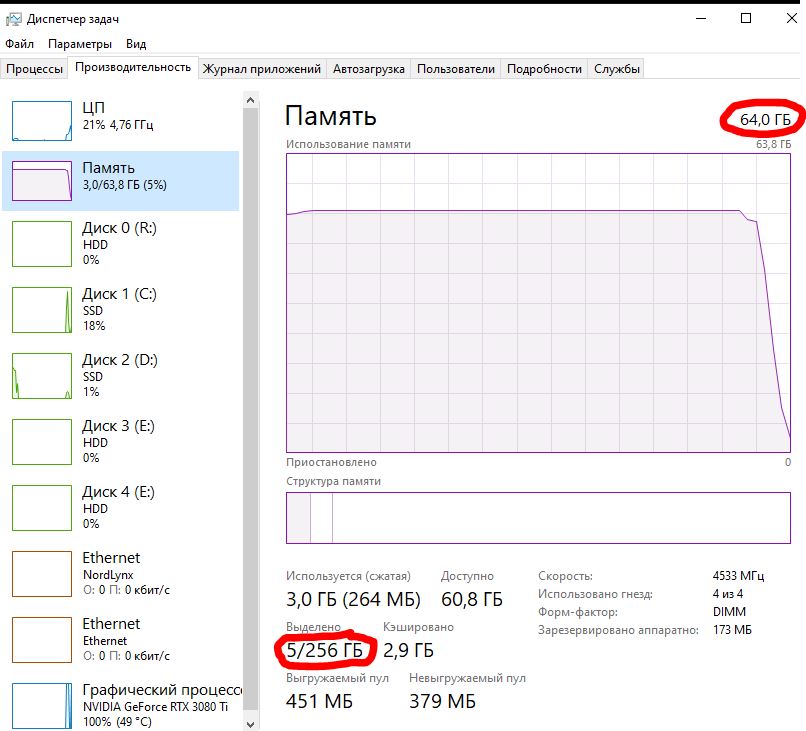The width and height of the screenshot is (806, 731).
Task: Open the Пользователи tab
Action: pyautogui.click(x=455, y=69)
